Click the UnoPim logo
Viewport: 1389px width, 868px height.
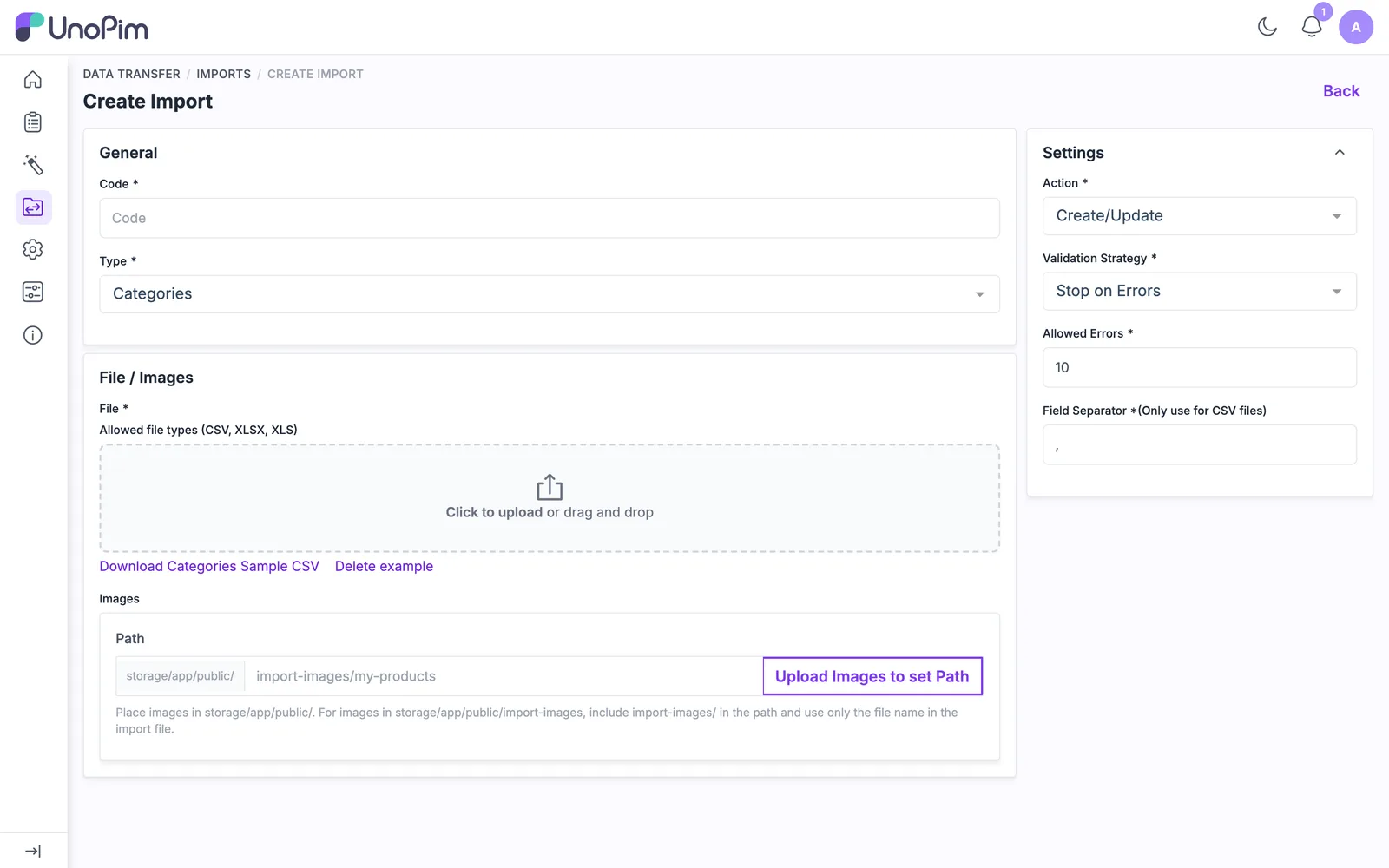point(82,27)
